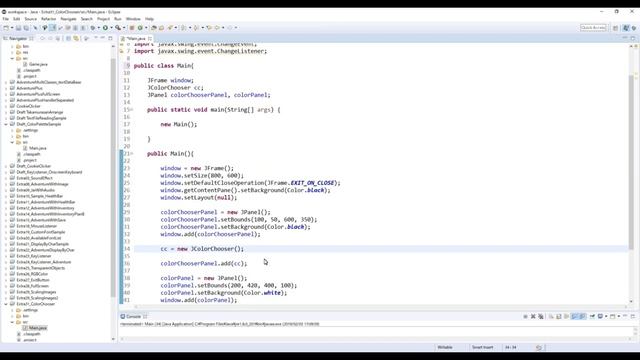Click the New Java Class green icon
The height and width of the screenshot is (360, 640).
click(x=140, y=28)
